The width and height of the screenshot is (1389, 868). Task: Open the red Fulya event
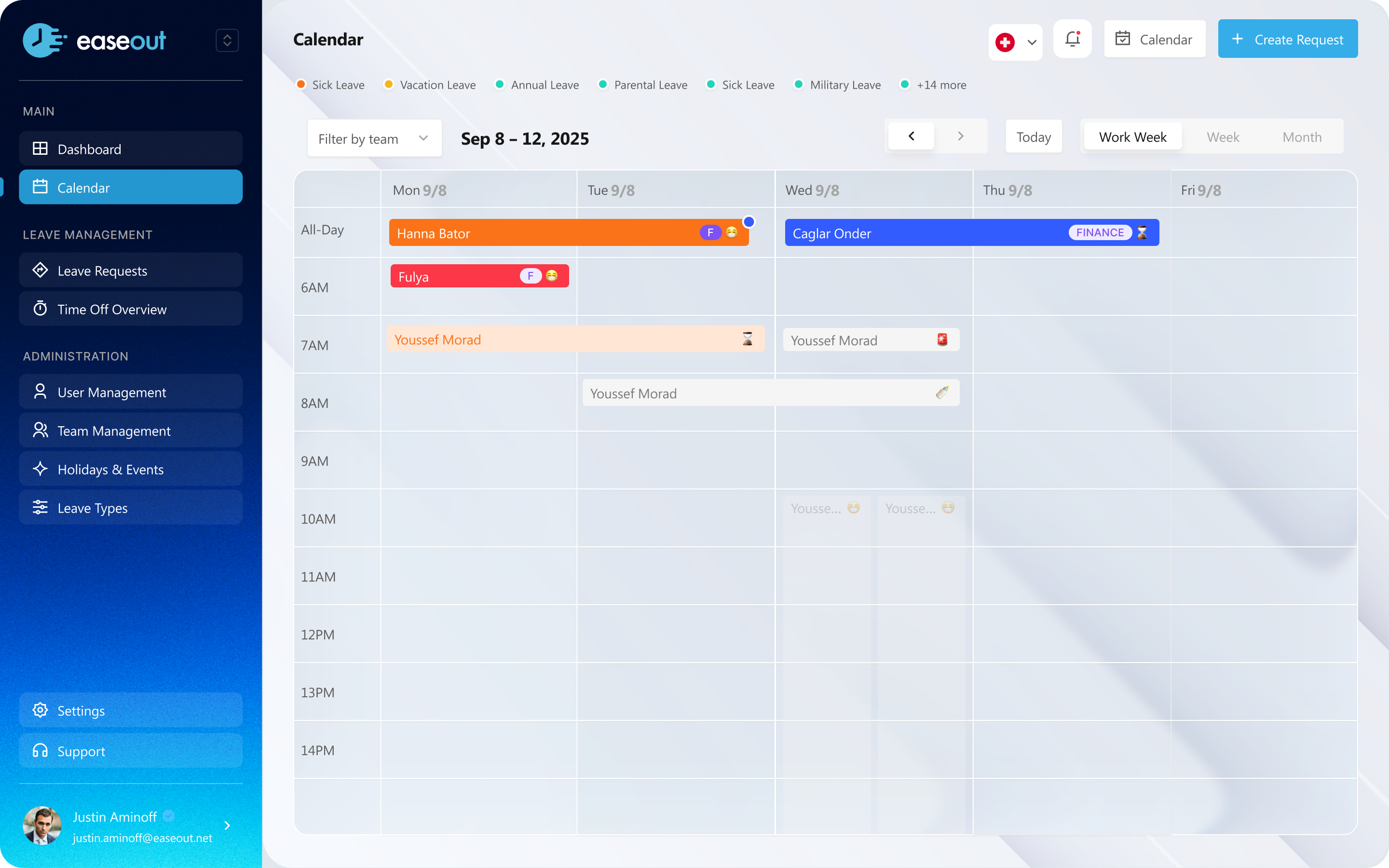click(479, 276)
